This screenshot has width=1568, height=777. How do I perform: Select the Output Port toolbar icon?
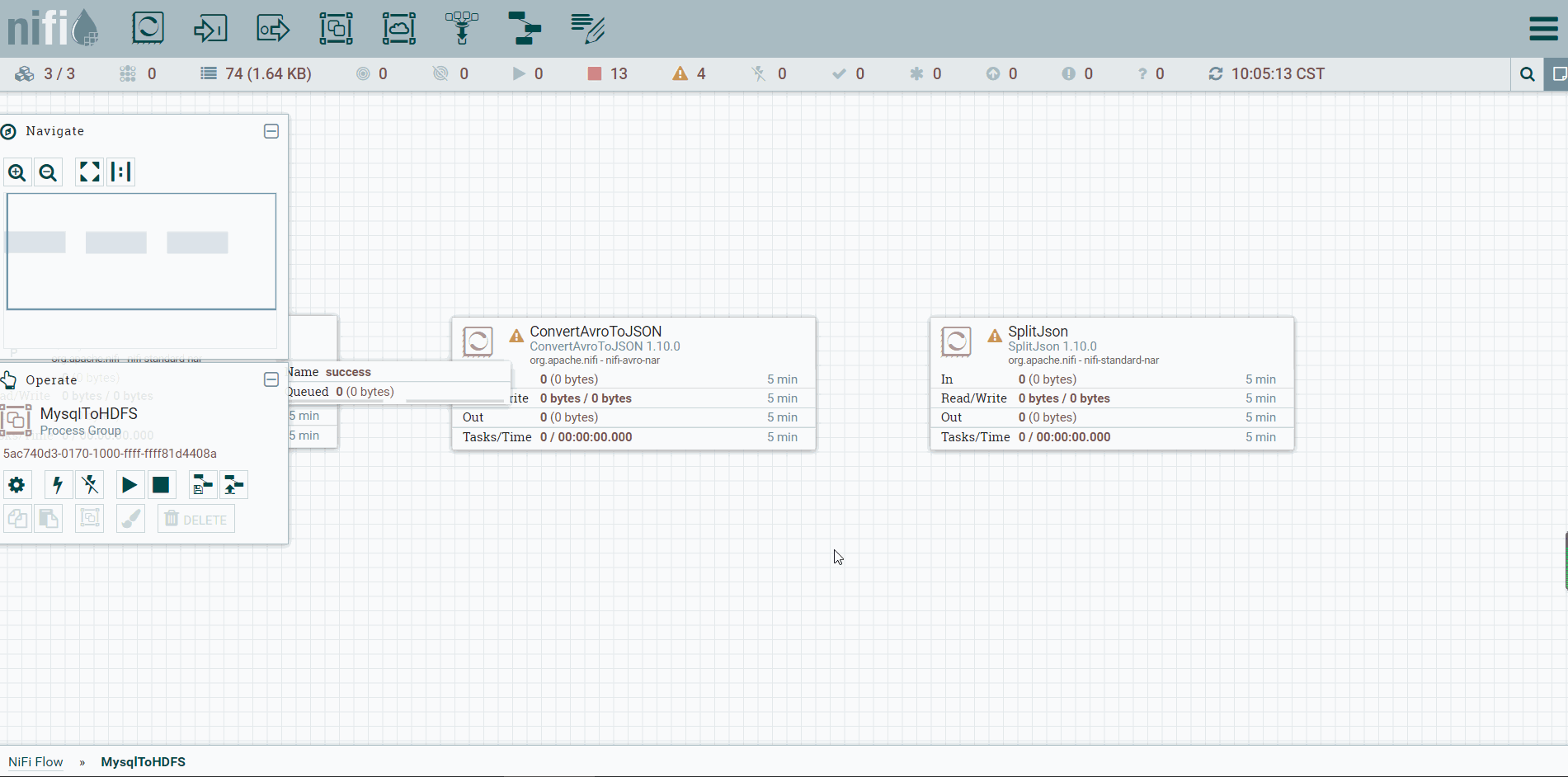(x=273, y=28)
